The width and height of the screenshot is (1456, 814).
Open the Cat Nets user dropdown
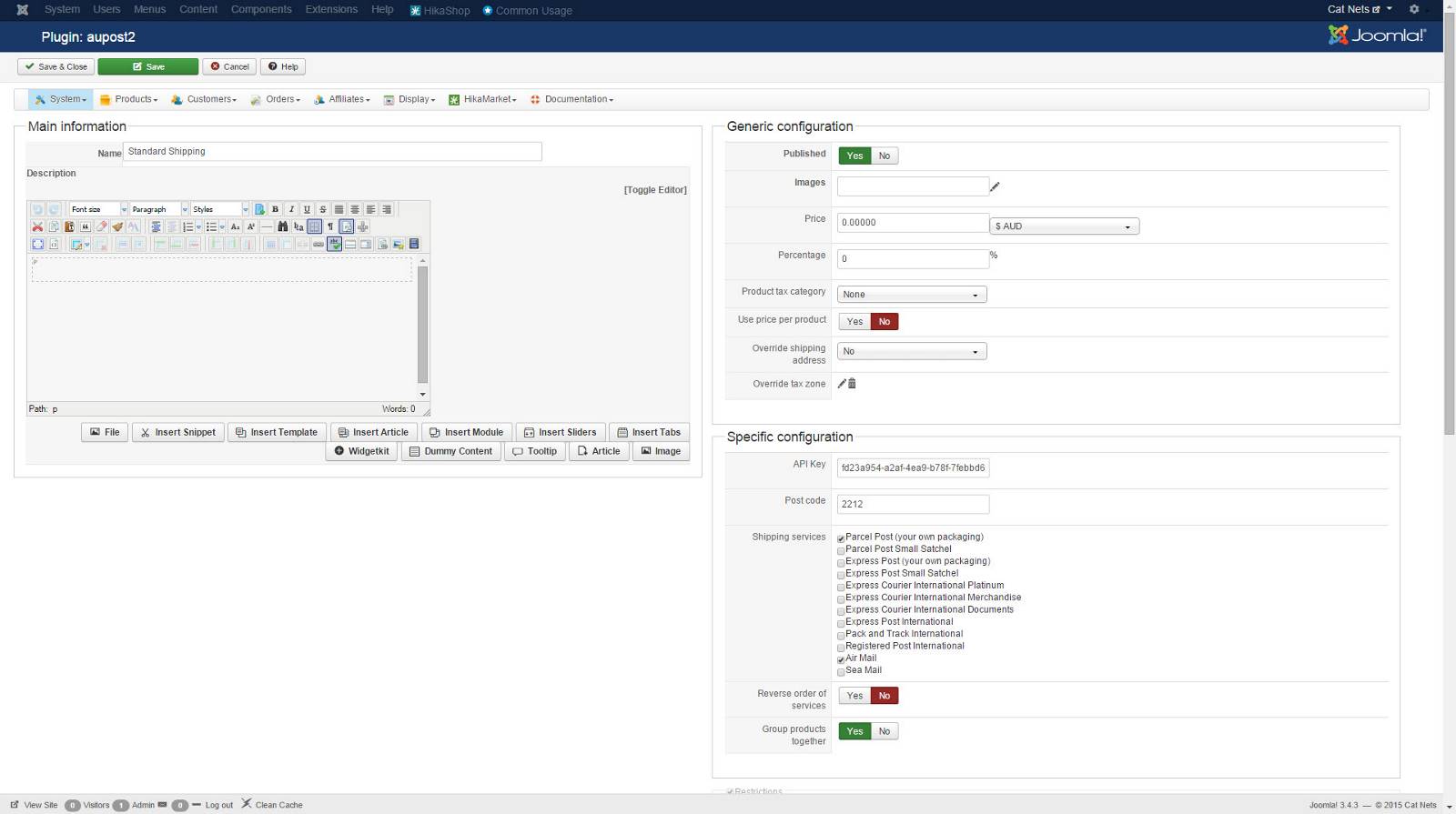pyautogui.click(x=1360, y=9)
